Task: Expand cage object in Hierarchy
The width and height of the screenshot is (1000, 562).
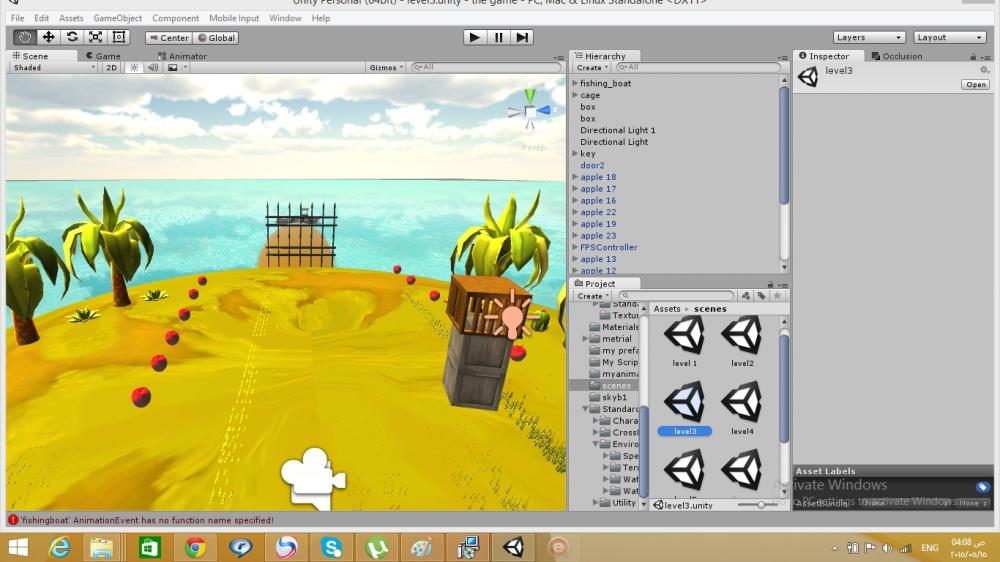Action: click(x=575, y=95)
